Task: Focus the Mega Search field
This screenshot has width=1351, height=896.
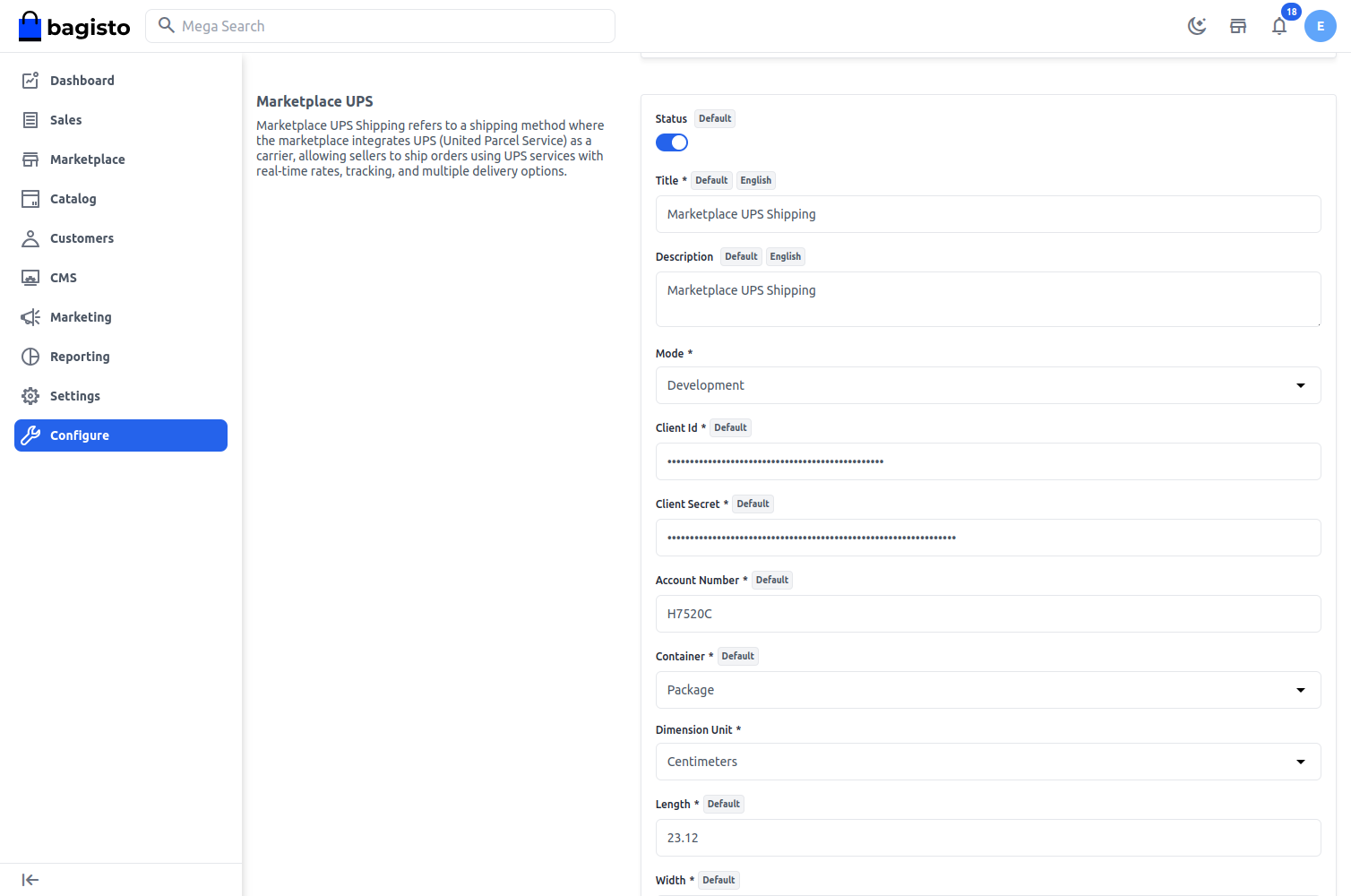Action: (x=380, y=26)
